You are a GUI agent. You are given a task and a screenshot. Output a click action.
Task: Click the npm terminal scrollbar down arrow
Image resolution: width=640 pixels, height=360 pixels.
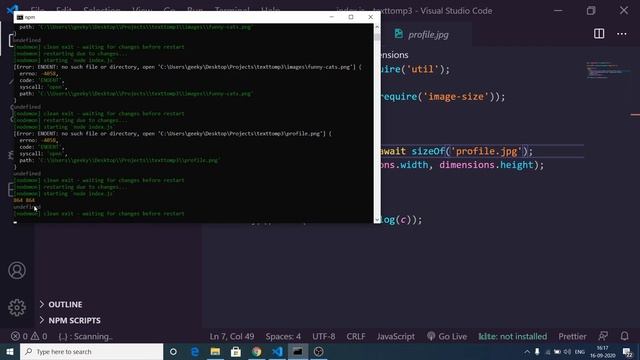[x=377, y=220]
